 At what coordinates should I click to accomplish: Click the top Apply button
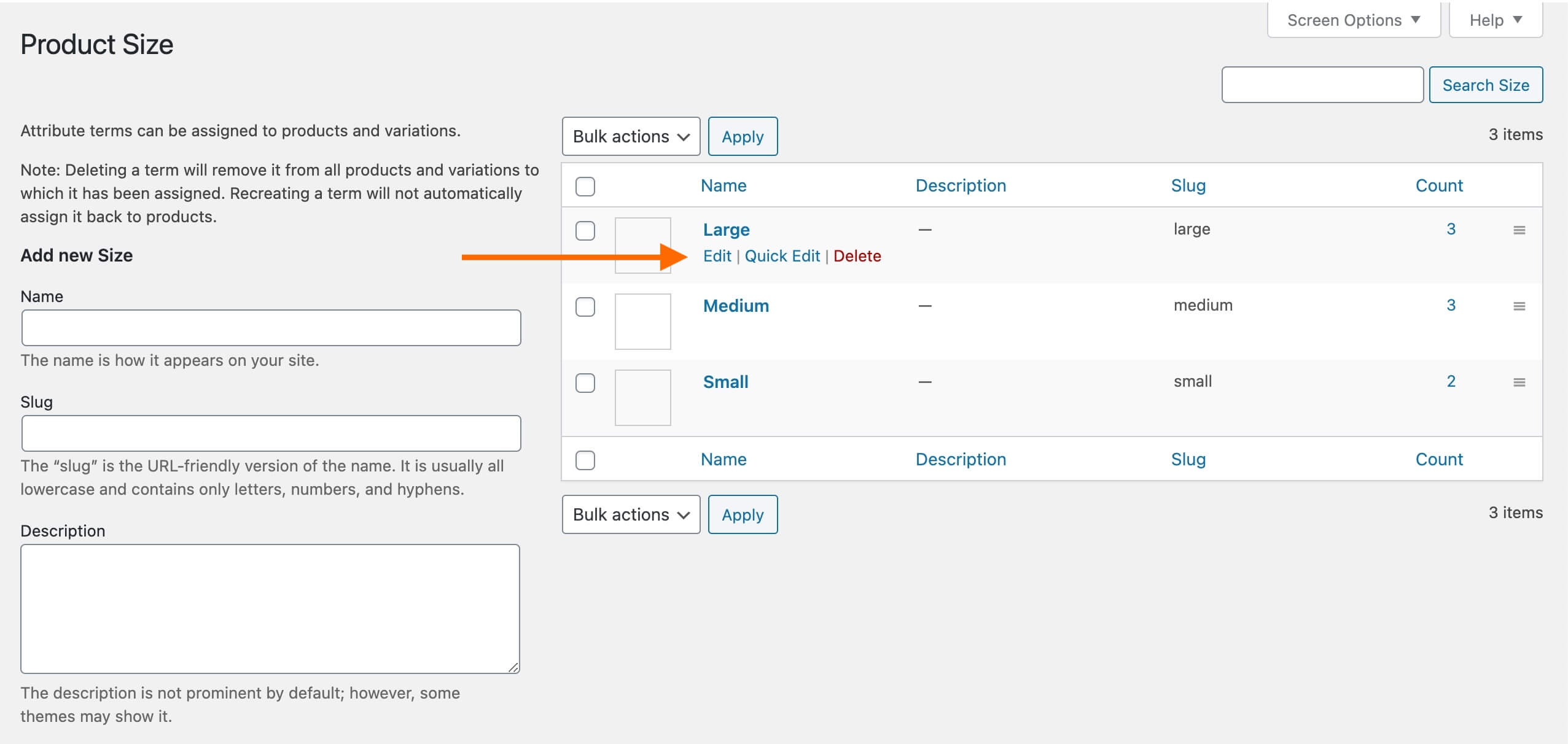743,136
